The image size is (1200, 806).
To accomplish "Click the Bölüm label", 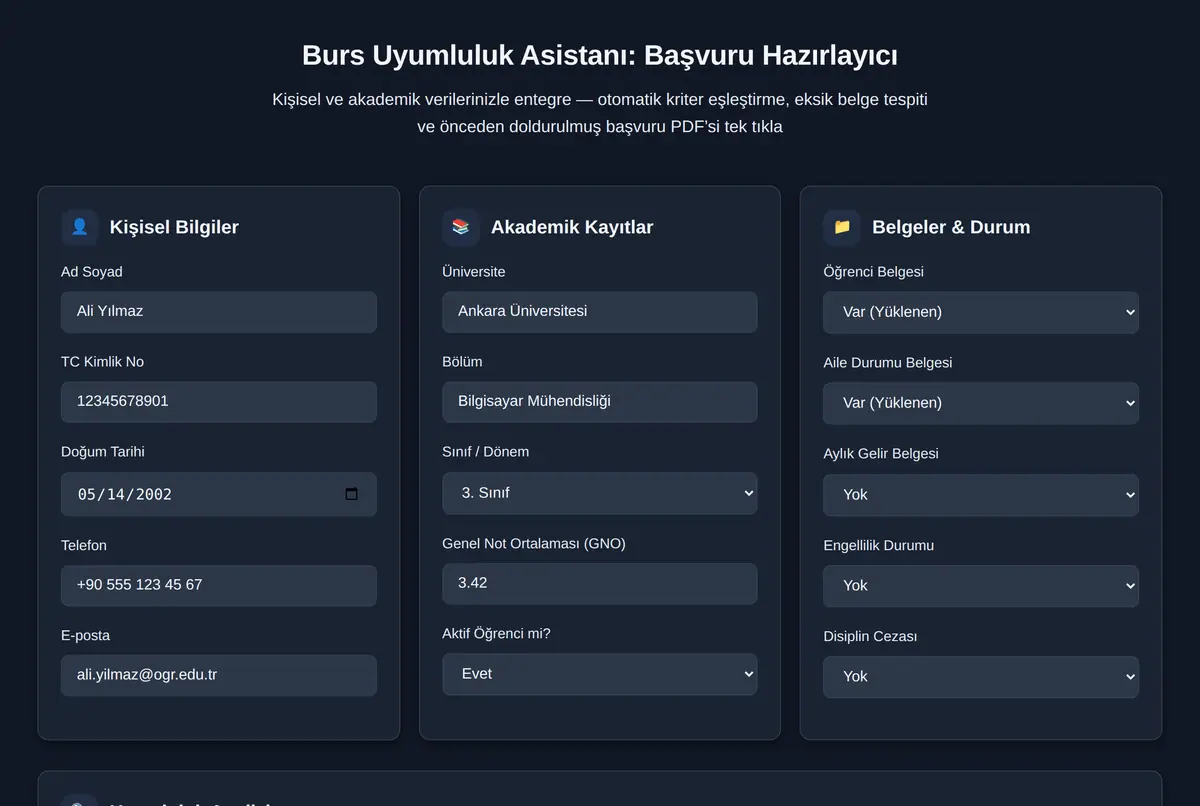I will [462, 362].
